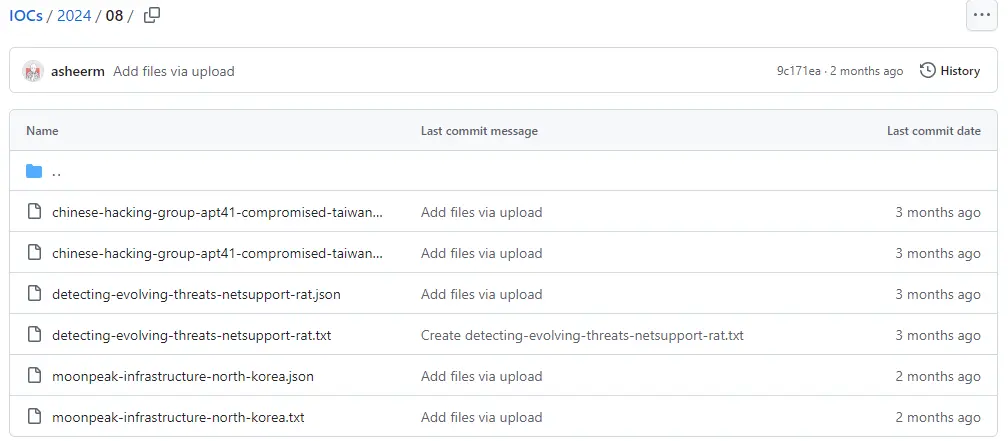The height and width of the screenshot is (441, 1008).
Task: Open detecting-evolving-threats-netsupport-rat.txt file
Action: (191, 335)
